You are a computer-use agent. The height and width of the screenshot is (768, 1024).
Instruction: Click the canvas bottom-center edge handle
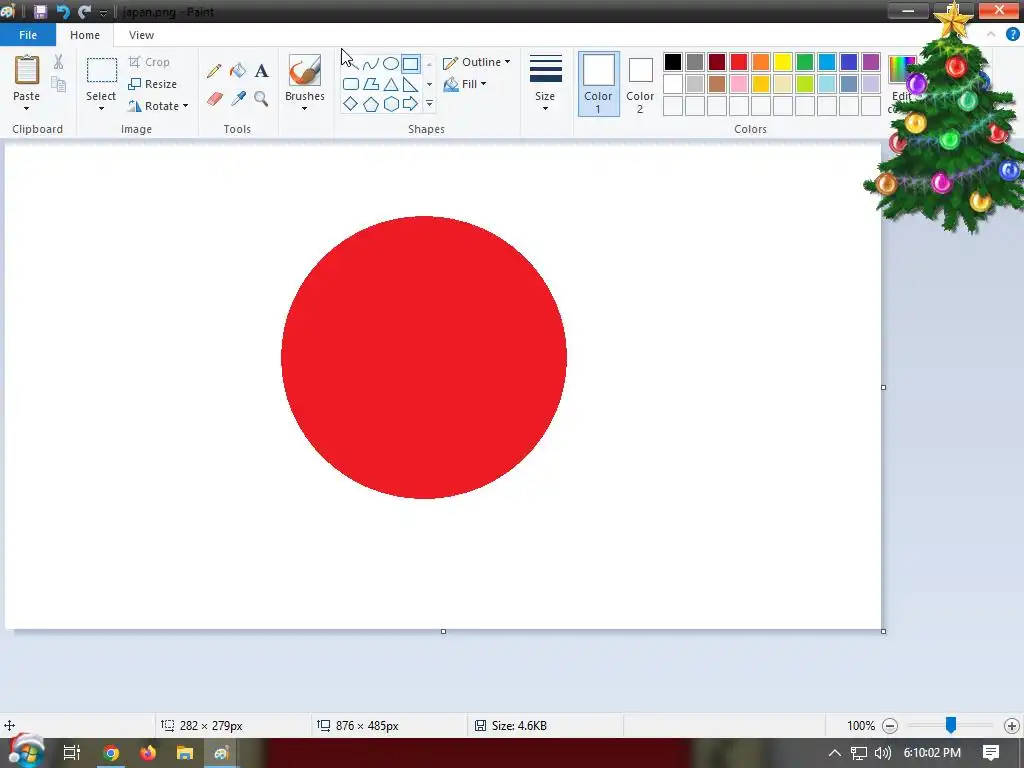[443, 632]
